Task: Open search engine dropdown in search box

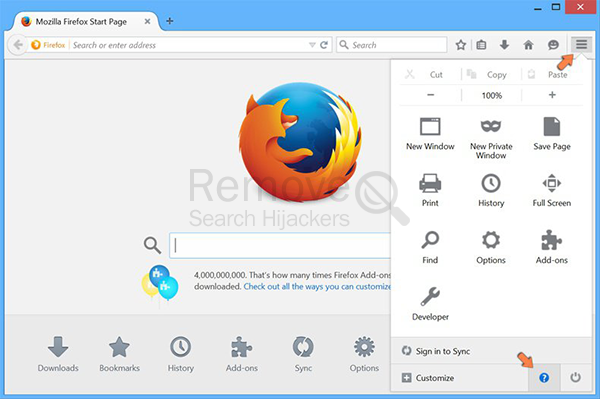Action: click(344, 45)
